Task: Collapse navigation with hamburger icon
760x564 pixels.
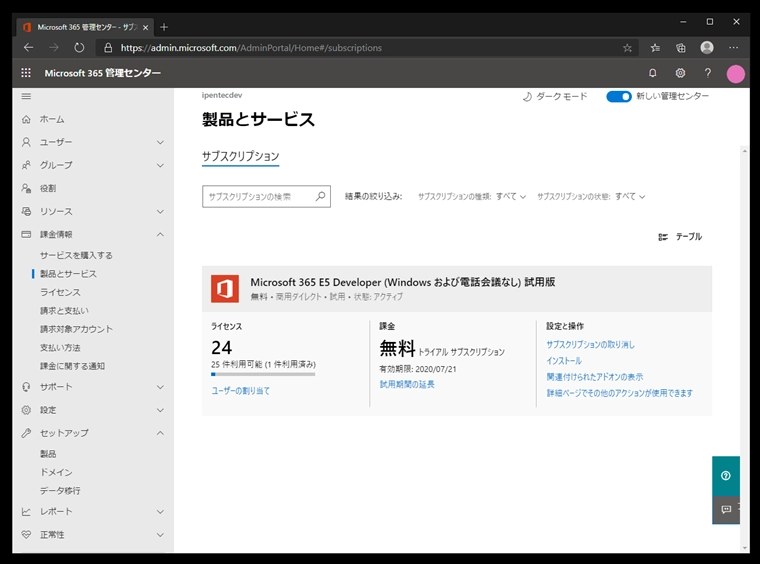Action: [26, 96]
